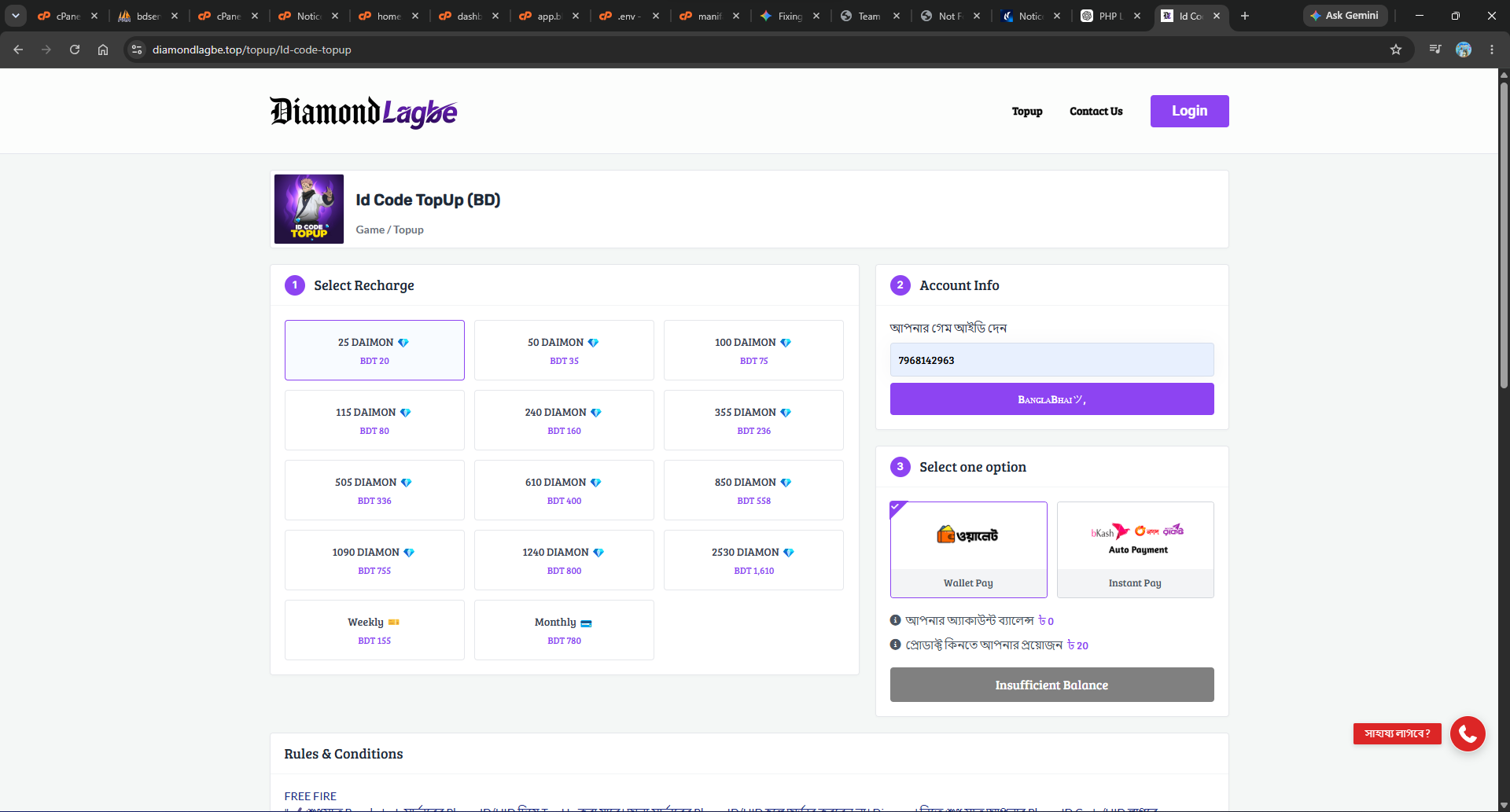Click the address bar URL

coord(252,50)
